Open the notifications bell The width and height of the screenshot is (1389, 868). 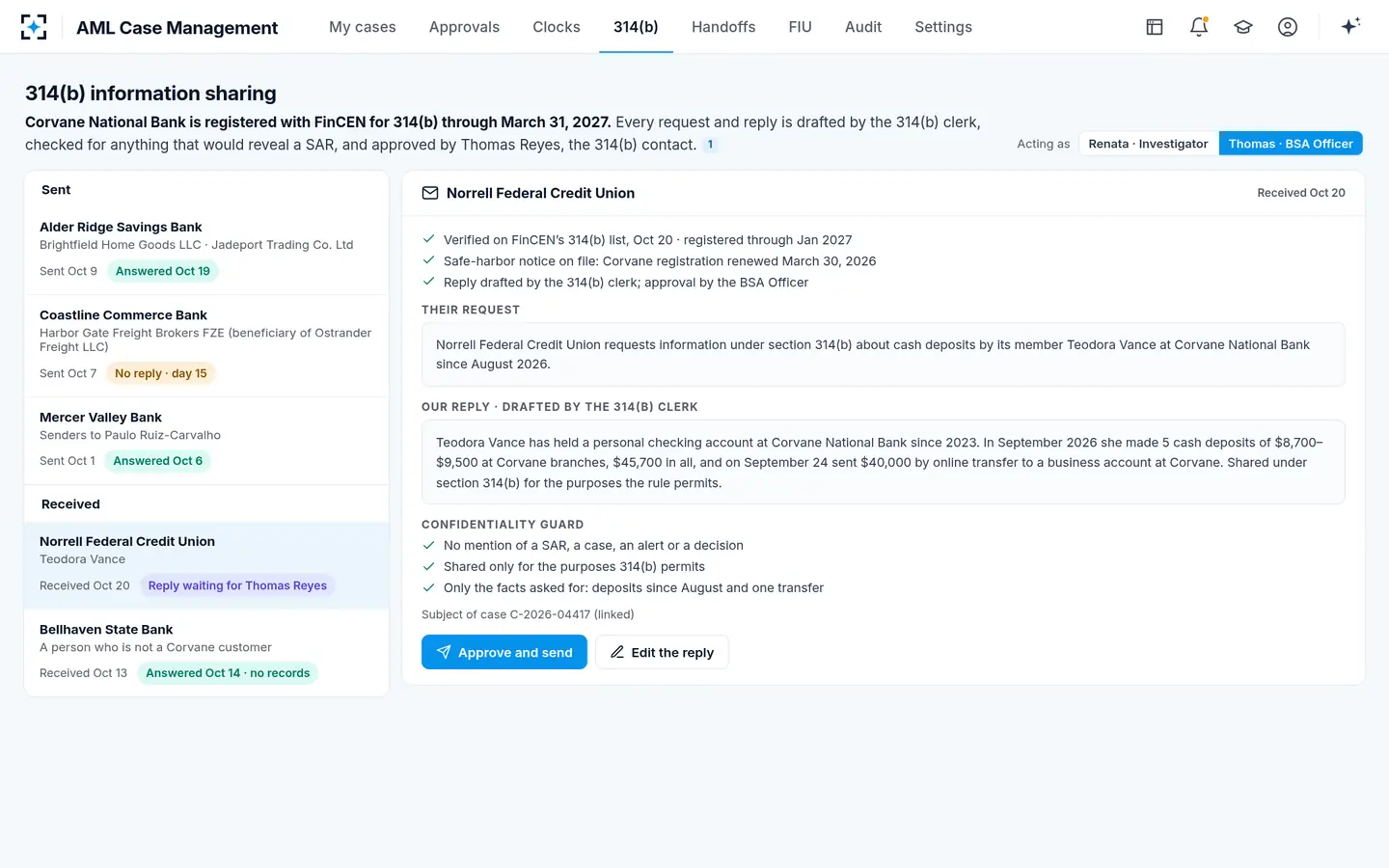coord(1199,27)
